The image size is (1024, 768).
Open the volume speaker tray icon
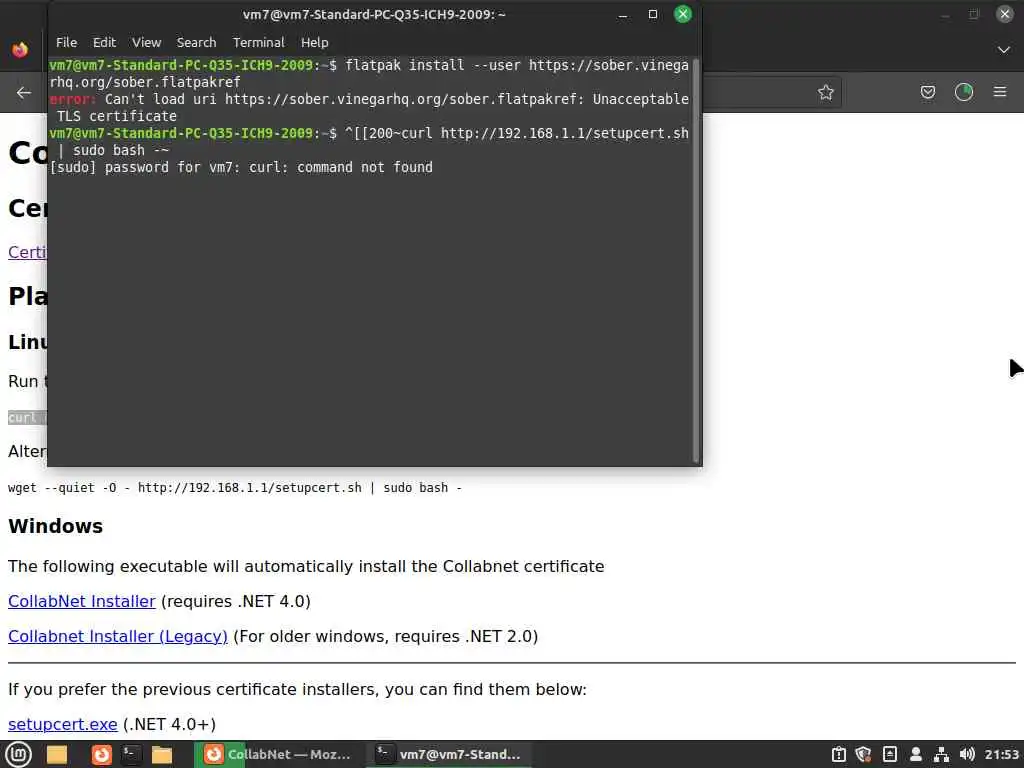coord(967,754)
